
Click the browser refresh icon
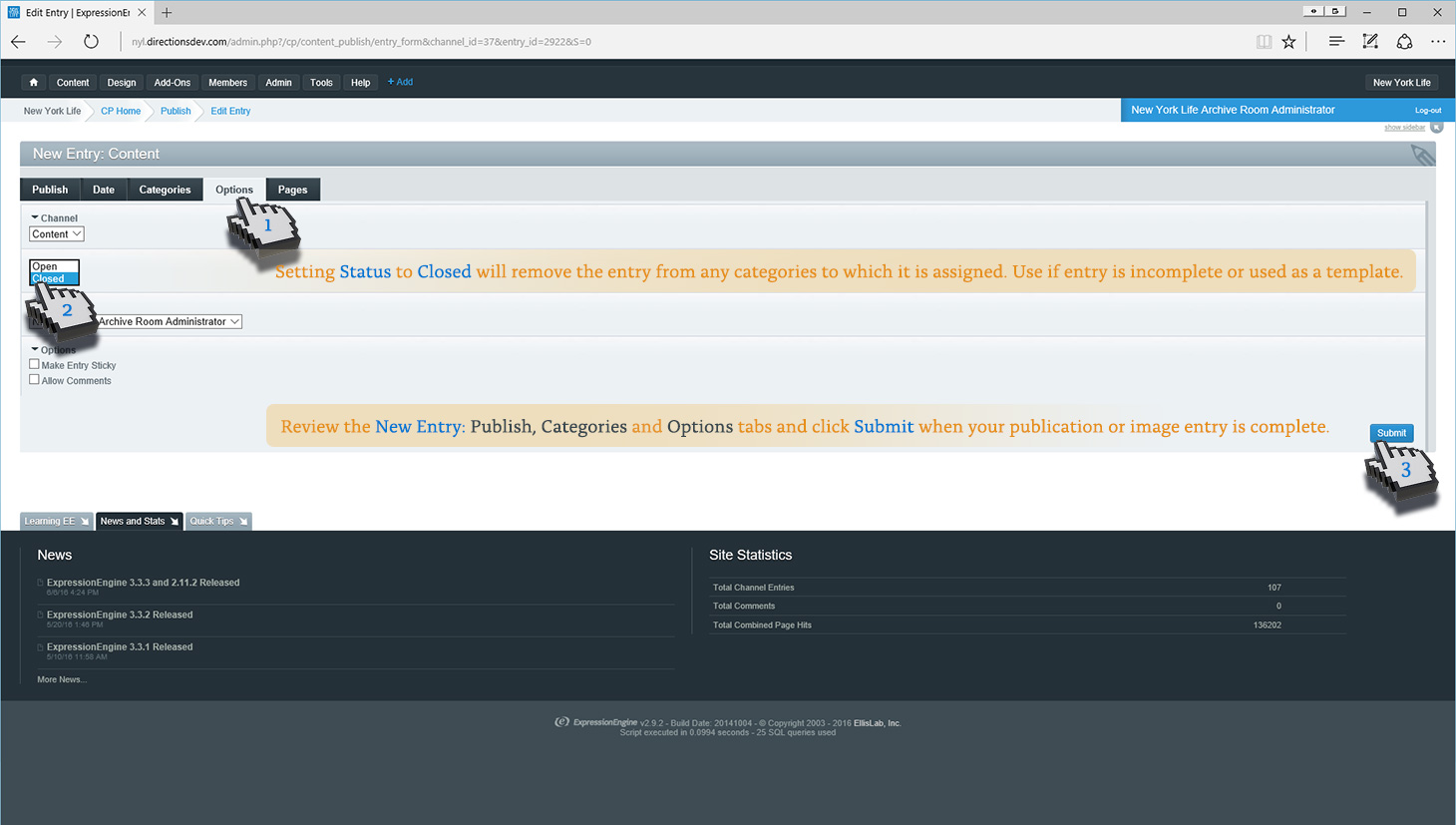(91, 42)
